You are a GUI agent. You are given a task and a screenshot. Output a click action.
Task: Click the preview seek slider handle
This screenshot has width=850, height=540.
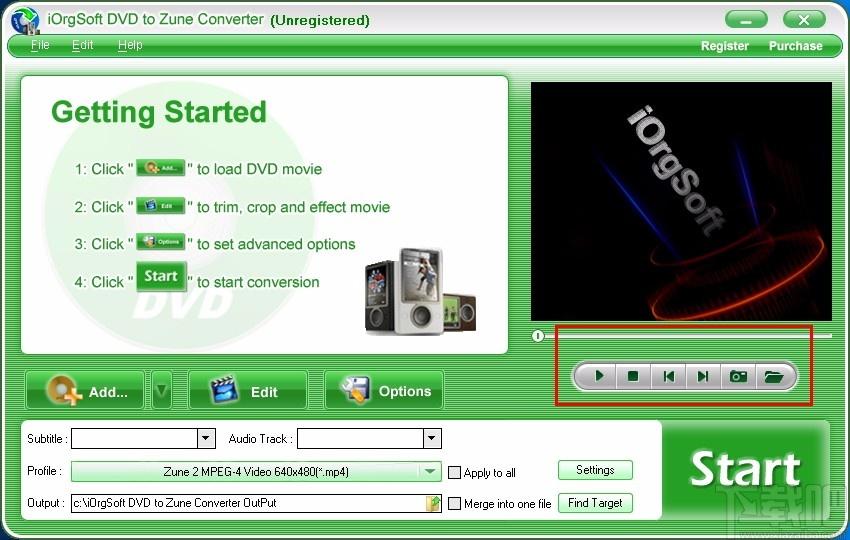pyautogui.click(x=538, y=336)
